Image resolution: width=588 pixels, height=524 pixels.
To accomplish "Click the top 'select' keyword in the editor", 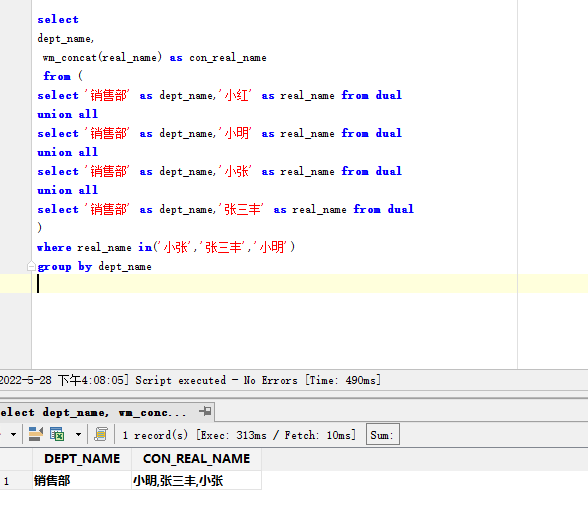I will coord(58,20).
